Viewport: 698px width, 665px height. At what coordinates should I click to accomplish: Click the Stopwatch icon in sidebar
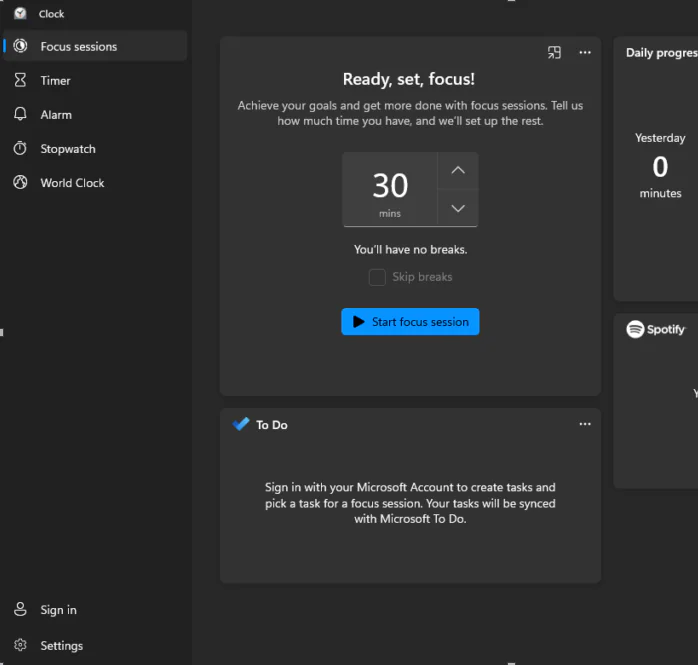tap(20, 148)
